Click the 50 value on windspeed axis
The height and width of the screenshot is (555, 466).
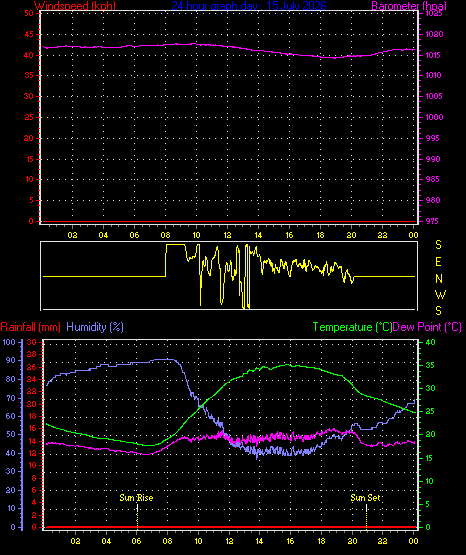click(29, 13)
